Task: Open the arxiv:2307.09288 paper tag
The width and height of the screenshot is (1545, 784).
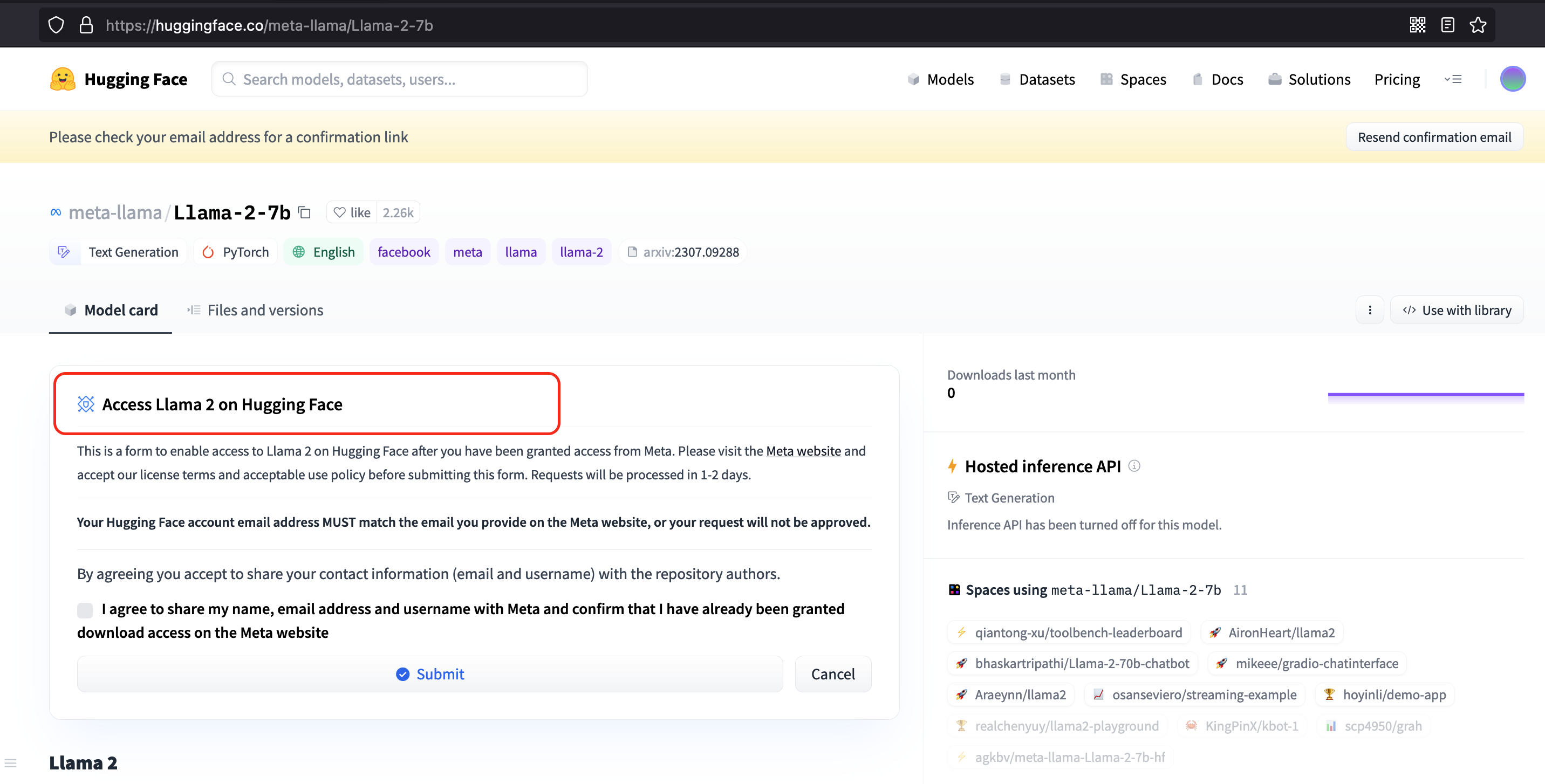Action: (x=682, y=252)
